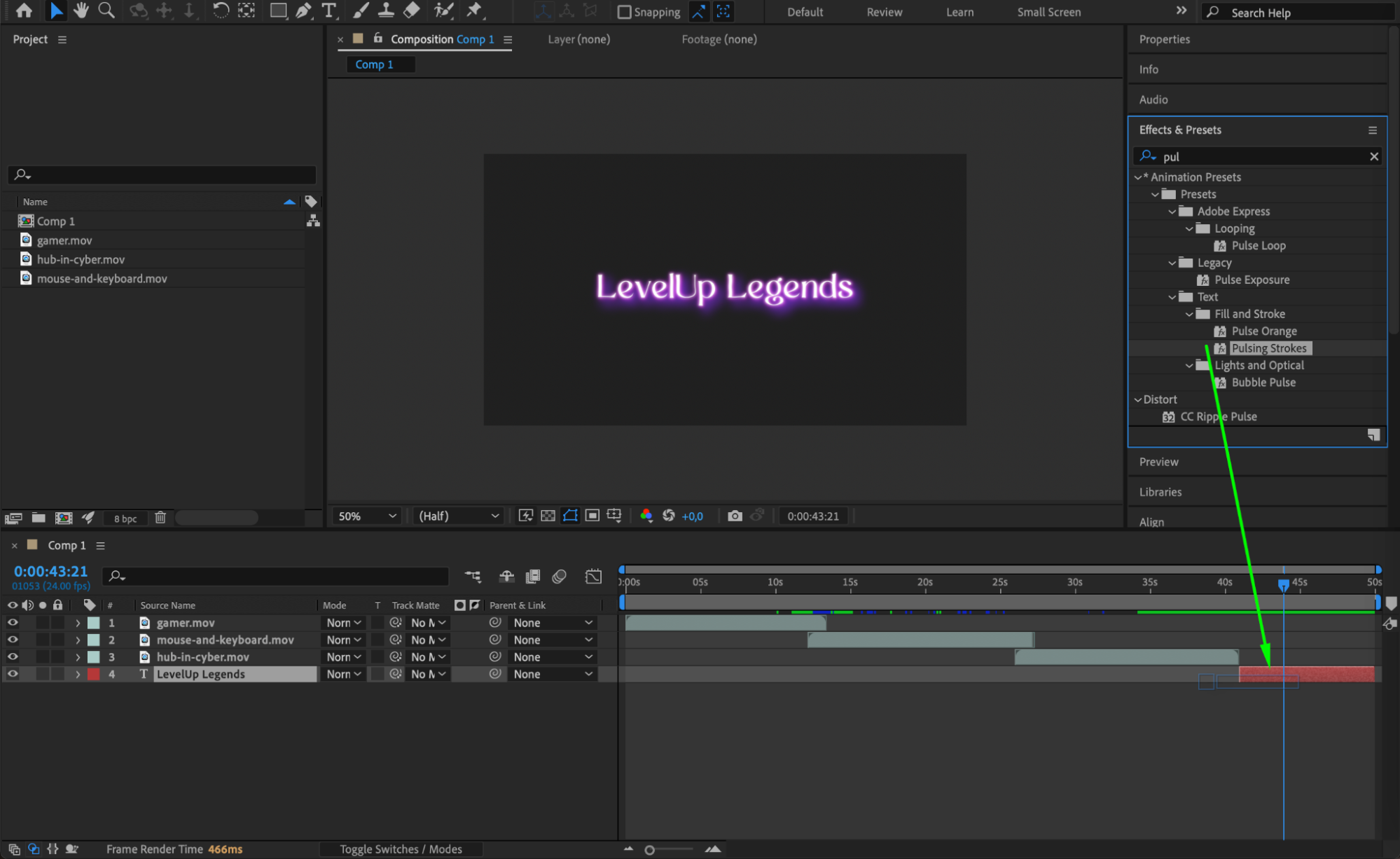1400x859 pixels.
Task: Select the Hand tool in toolbar
Action: coord(81,11)
